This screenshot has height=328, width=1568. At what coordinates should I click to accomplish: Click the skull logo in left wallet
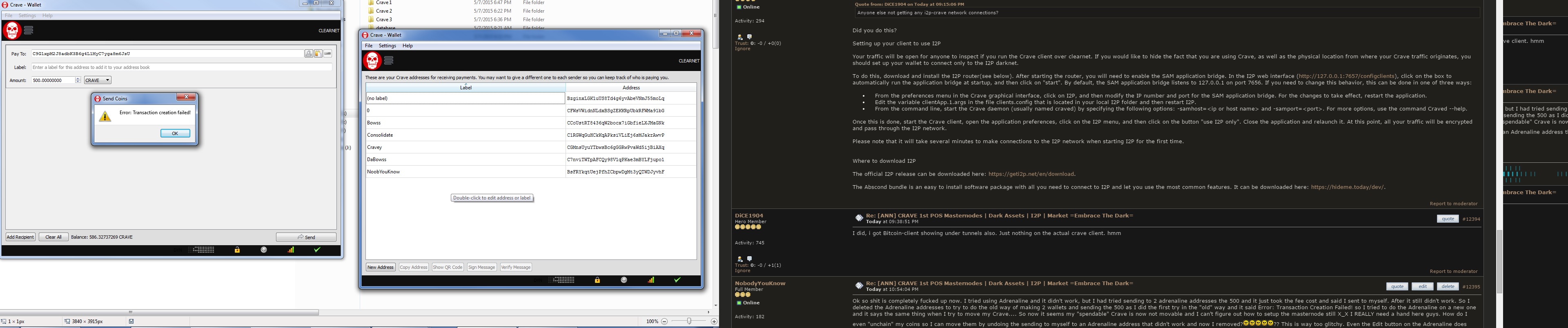12,31
